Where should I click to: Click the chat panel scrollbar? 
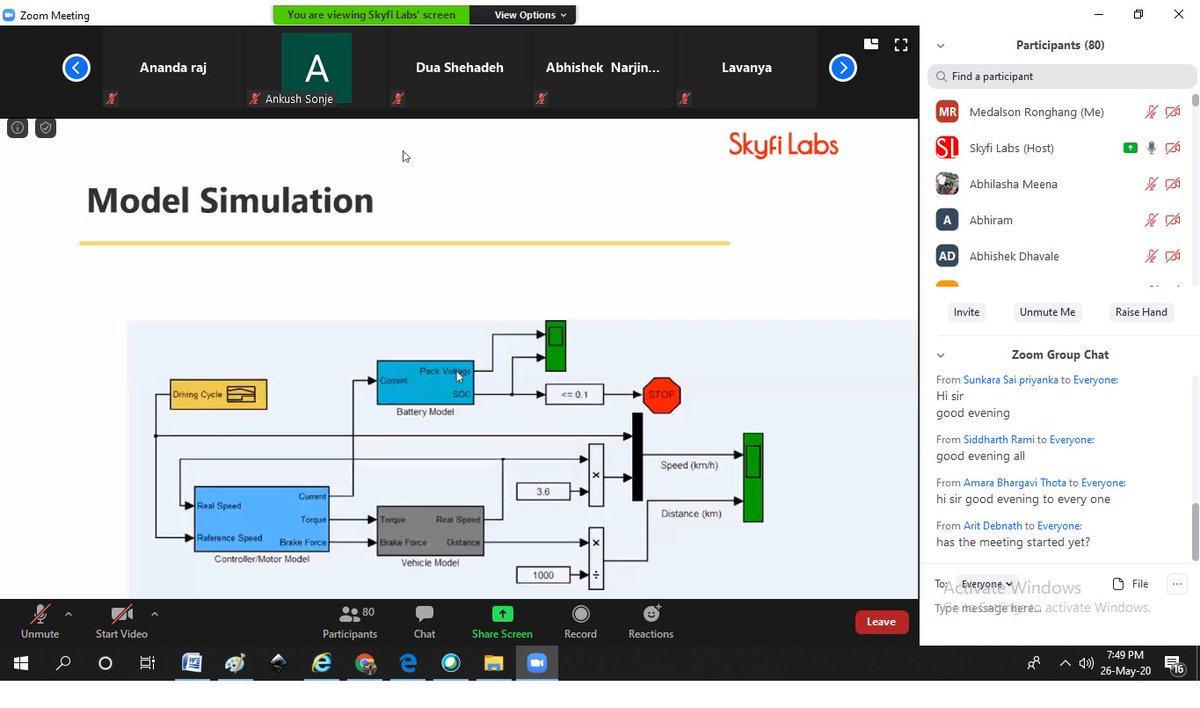[x=1195, y=532]
